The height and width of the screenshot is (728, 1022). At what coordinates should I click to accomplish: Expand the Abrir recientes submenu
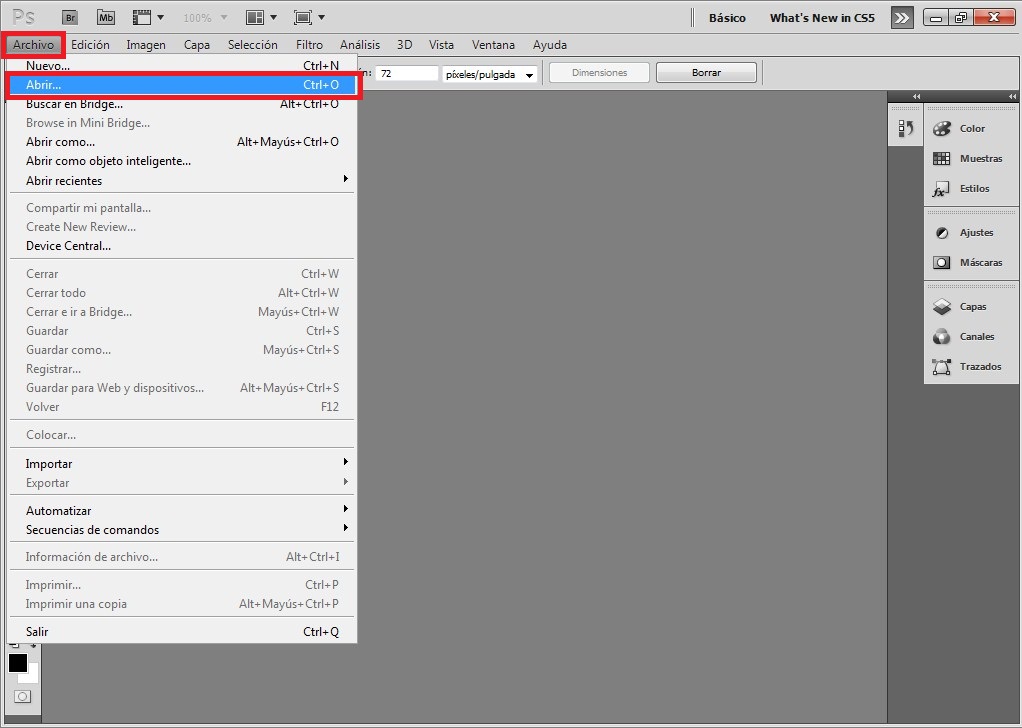coord(346,179)
